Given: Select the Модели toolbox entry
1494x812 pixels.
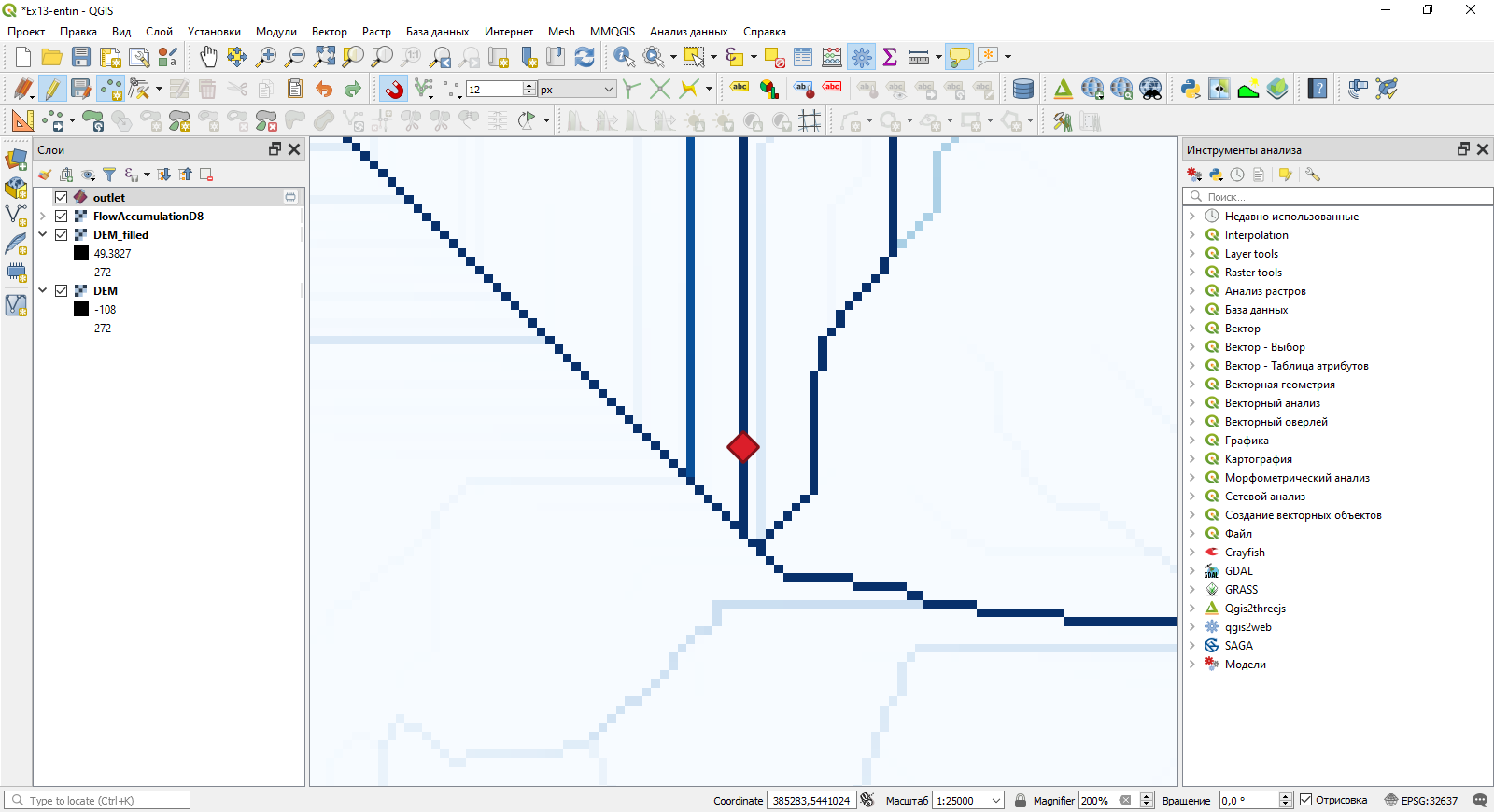Looking at the screenshot, I should tap(1245, 664).
